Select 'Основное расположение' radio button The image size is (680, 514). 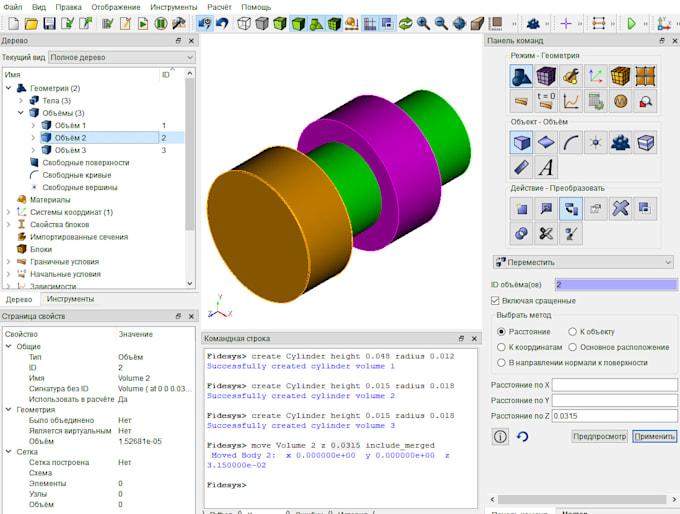click(x=572, y=347)
